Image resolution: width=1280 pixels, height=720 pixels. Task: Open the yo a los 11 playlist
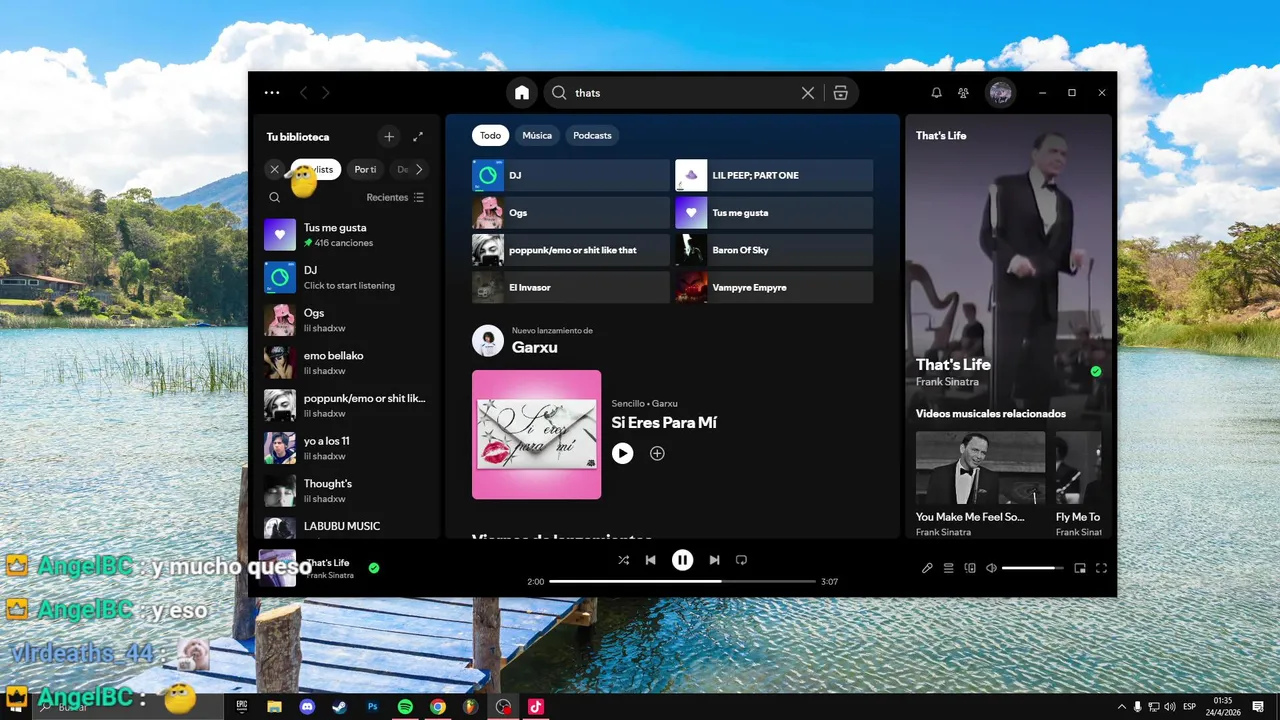point(345,448)
